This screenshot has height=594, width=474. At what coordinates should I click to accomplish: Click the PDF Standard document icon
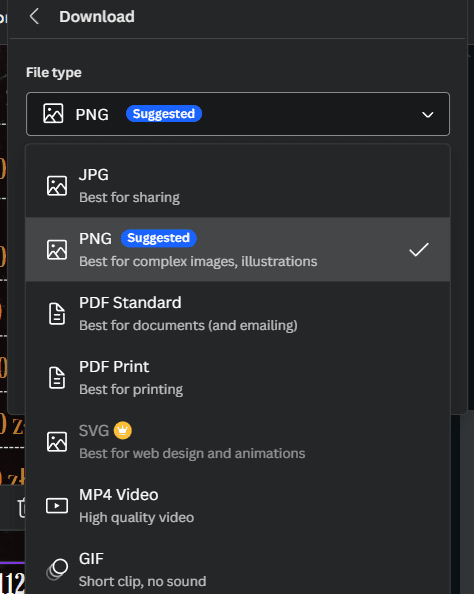57,314
